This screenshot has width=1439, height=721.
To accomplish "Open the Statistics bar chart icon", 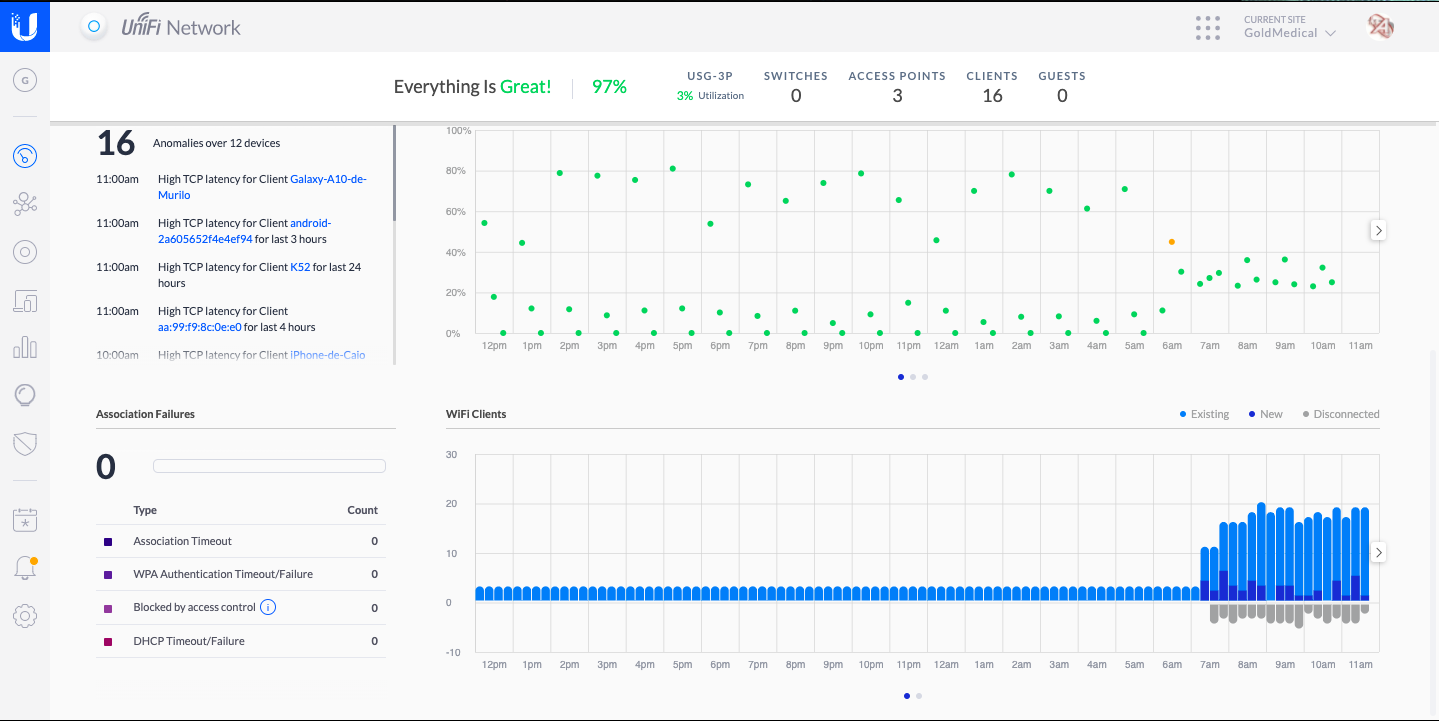I will 25,347.
